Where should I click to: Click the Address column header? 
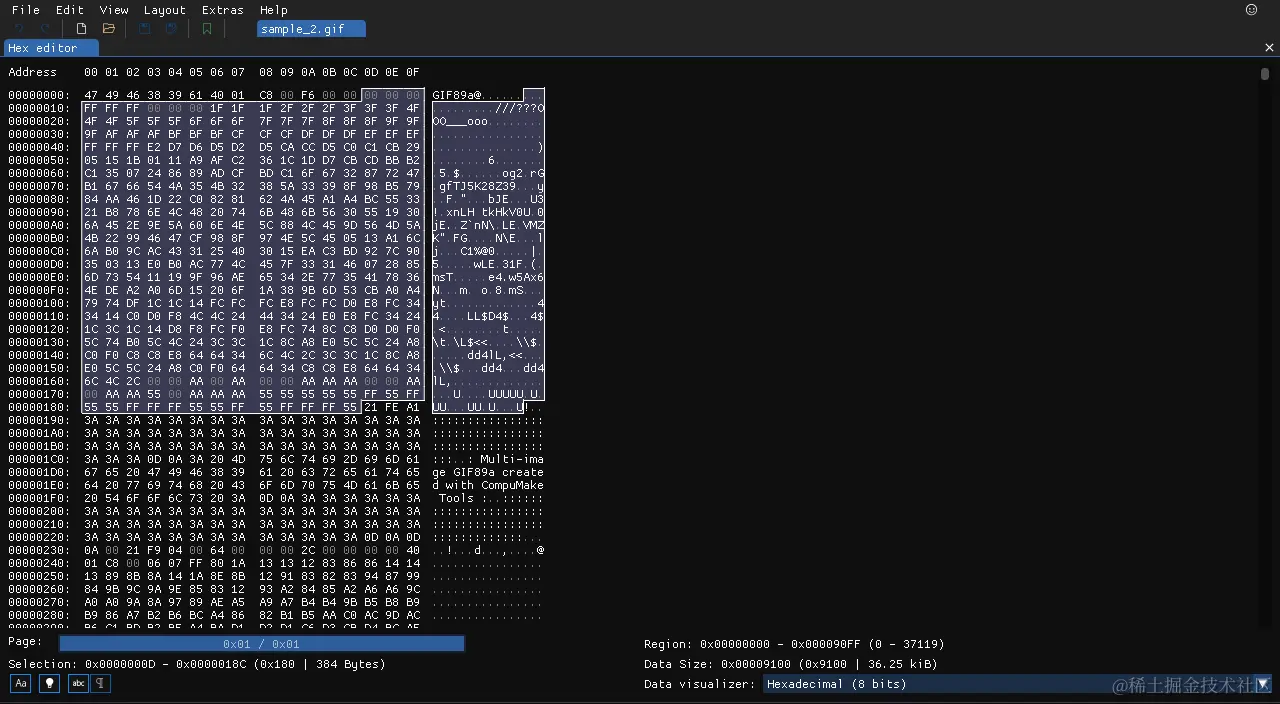[x=33, y=72]
